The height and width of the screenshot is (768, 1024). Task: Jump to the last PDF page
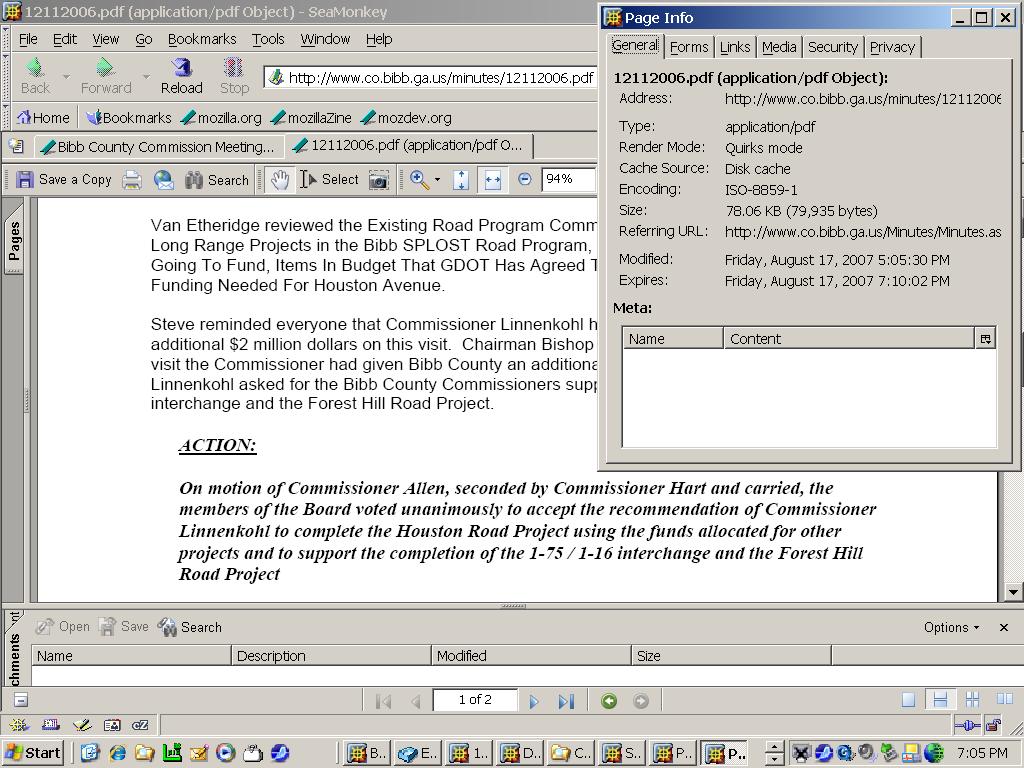[x=566, y=701]
